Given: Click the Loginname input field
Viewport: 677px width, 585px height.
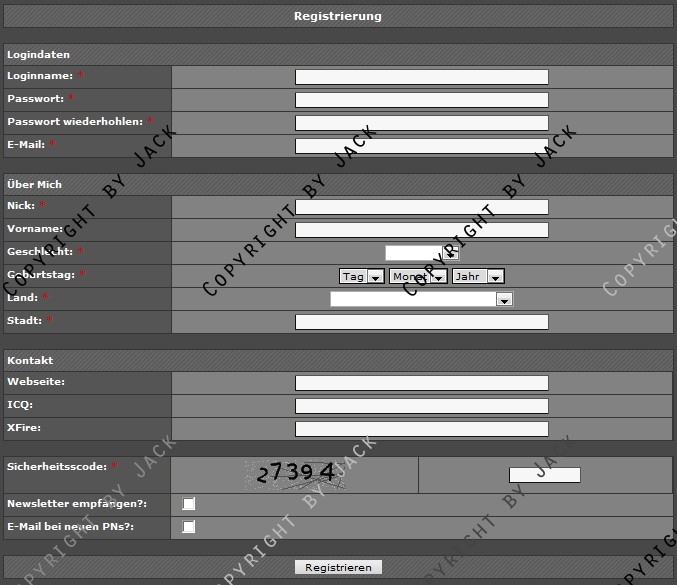Looking at the screenshot, I should coord(422,77).
